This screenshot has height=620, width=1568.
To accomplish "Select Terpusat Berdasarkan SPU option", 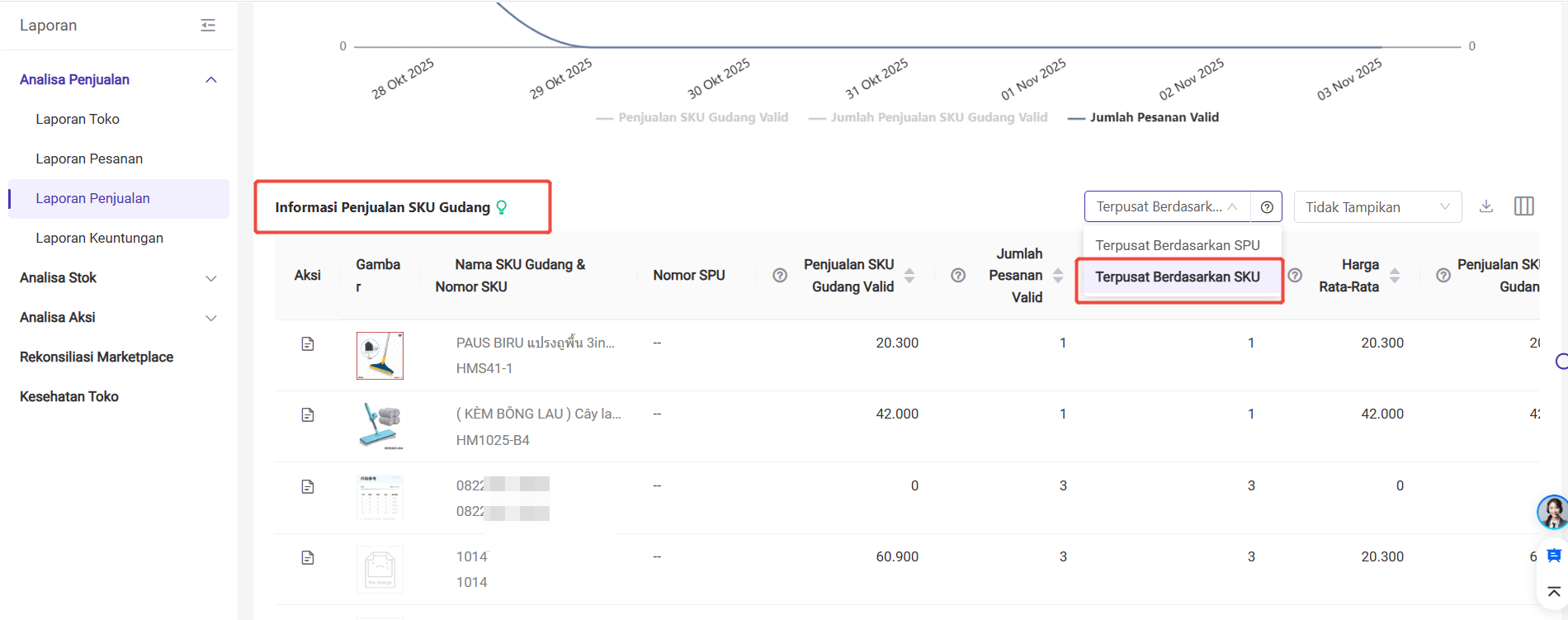I will coord(1177,245).
